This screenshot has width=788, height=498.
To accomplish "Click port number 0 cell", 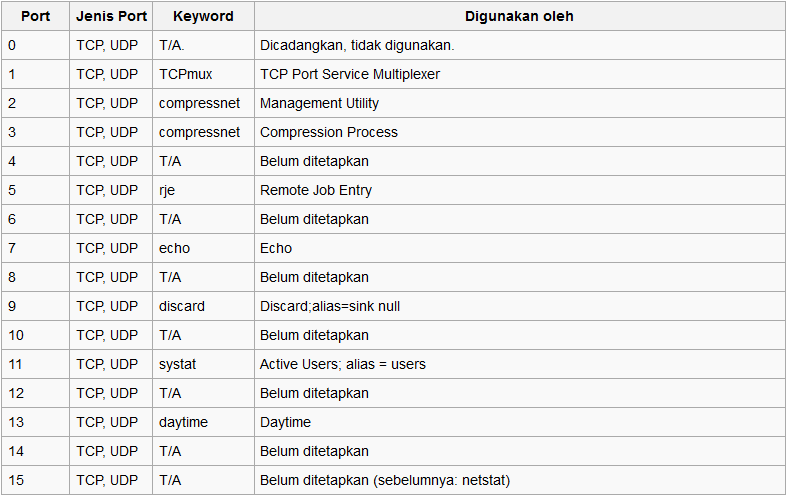I will (12, 45).
